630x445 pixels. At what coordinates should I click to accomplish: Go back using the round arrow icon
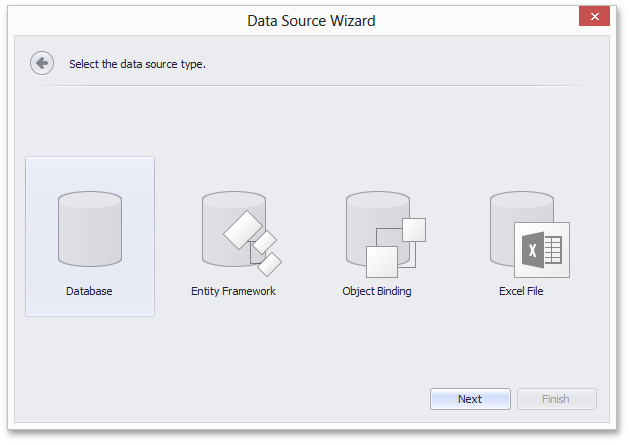pos(42,63)
